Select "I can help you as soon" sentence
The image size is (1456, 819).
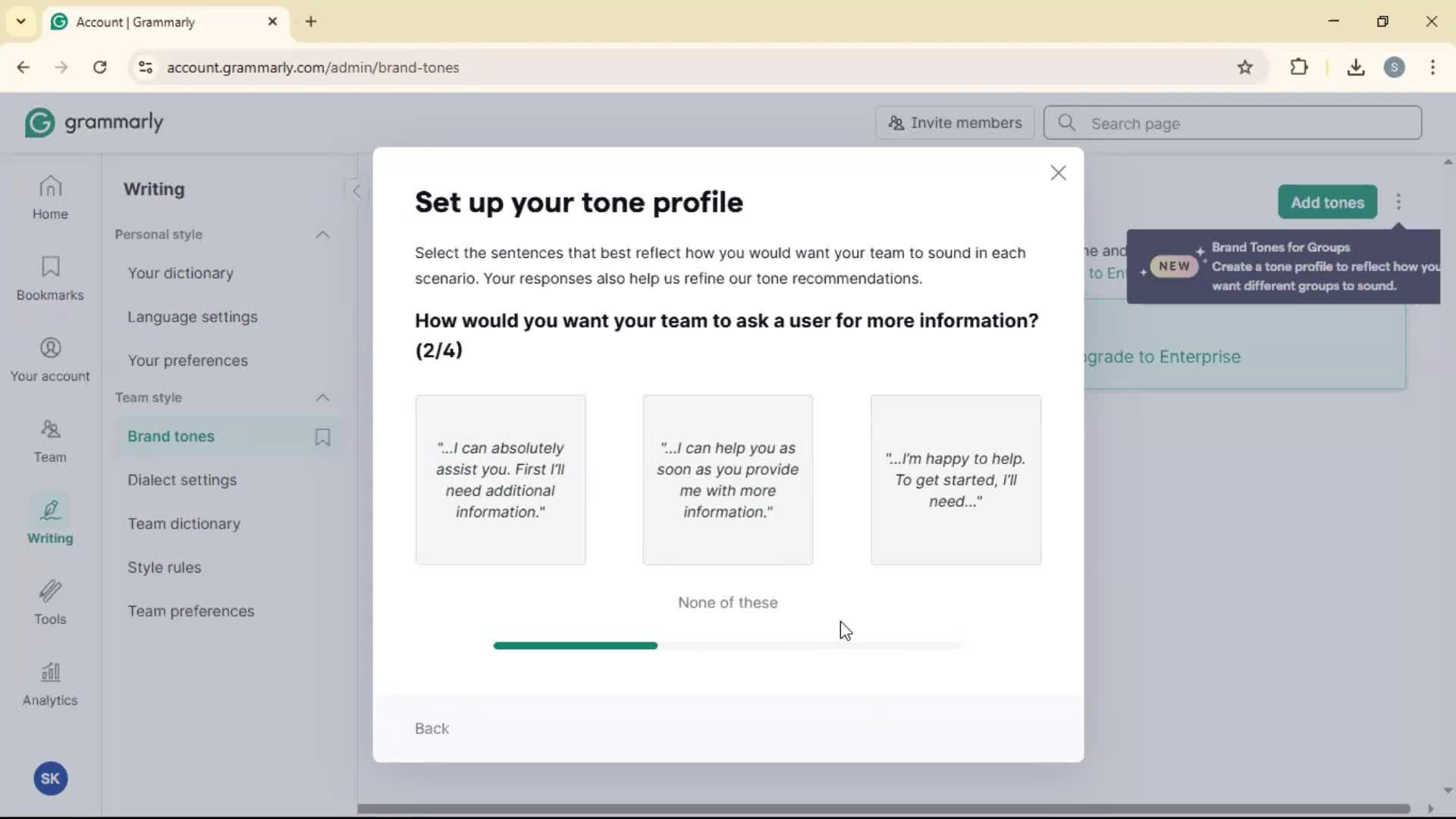(x=727, y=479)
